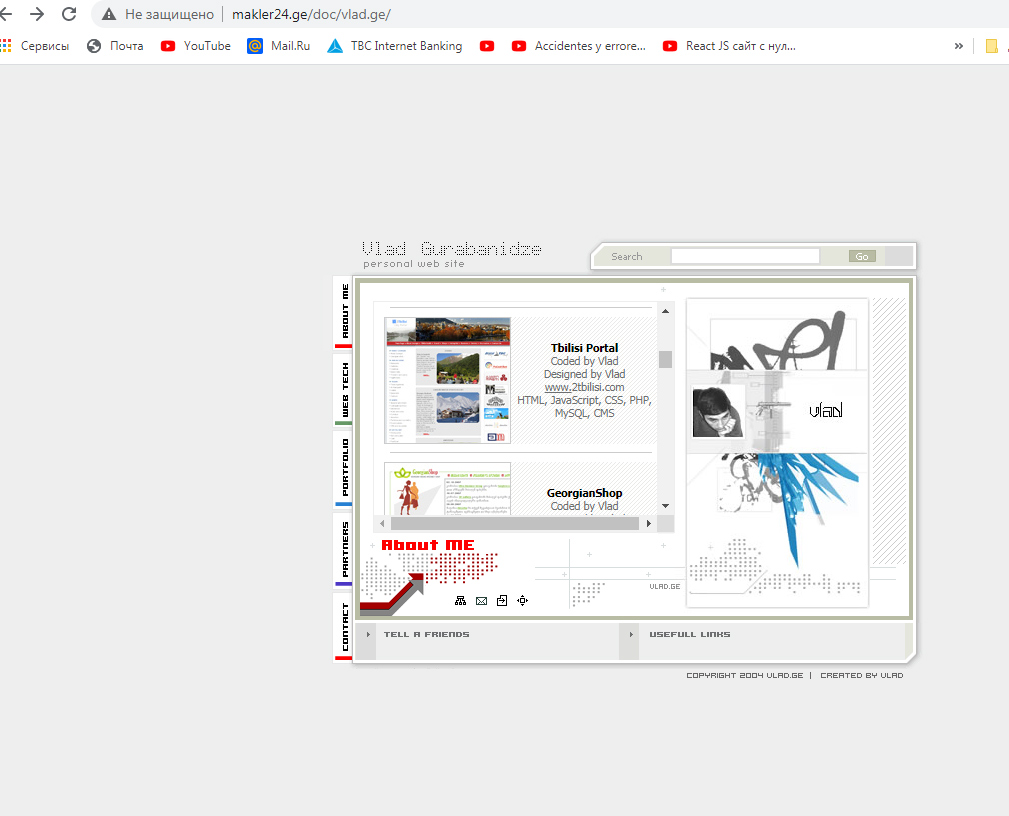Switch to the Portfolio side tab

345,468
